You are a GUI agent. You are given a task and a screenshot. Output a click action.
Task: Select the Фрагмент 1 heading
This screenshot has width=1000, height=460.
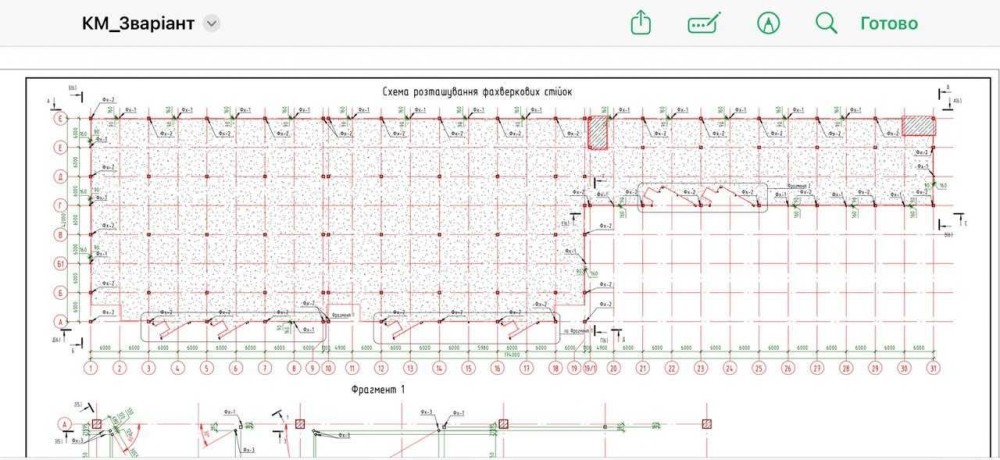[x=376, y=387]
